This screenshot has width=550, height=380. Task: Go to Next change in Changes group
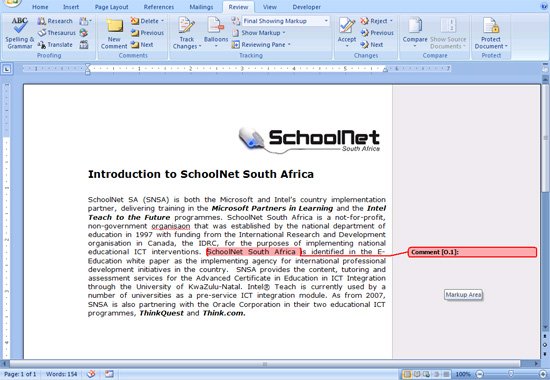click(x=372, y=45)
